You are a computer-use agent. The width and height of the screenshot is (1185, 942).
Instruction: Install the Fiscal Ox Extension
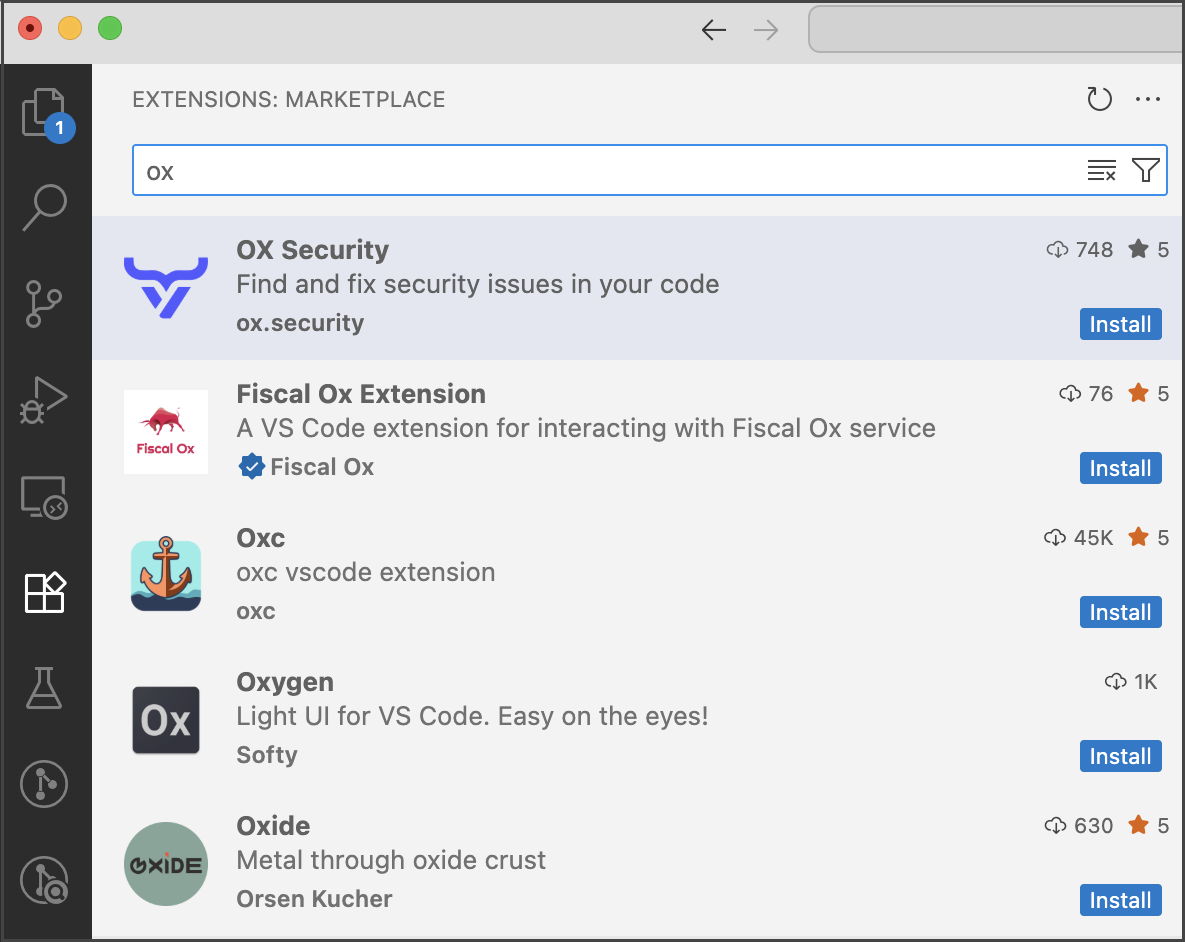click(1120, 468)
